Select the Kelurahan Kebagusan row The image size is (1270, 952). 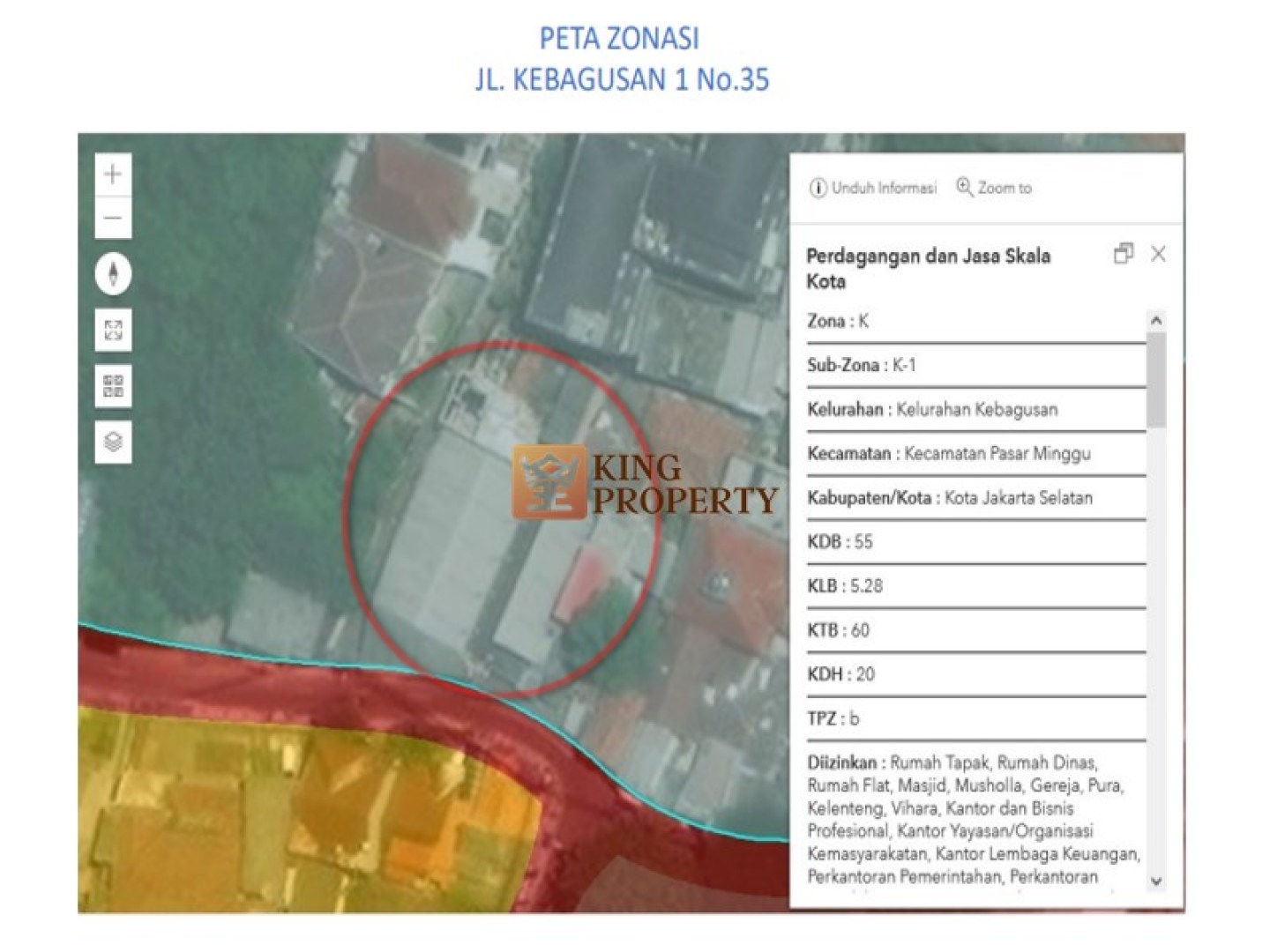[975, 410]
